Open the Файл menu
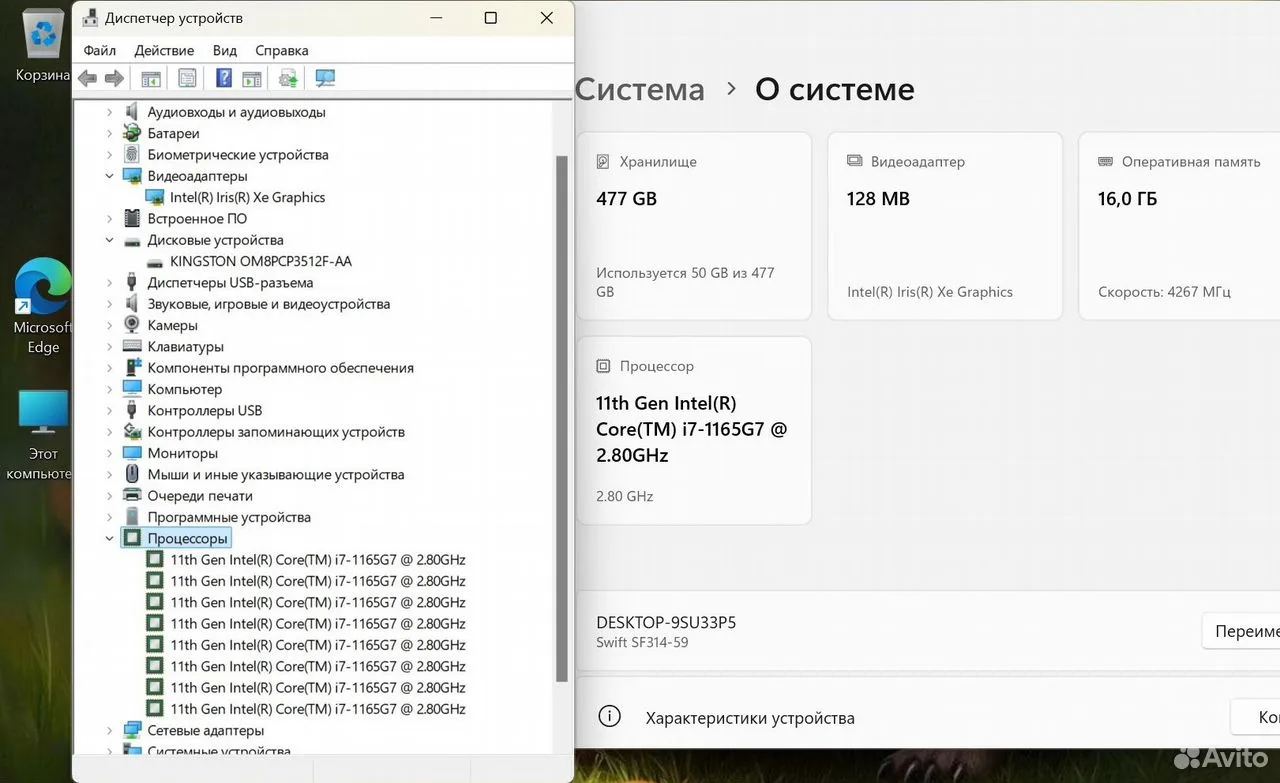The width and height of the screenshot is (1280, 783). [100, 50]
